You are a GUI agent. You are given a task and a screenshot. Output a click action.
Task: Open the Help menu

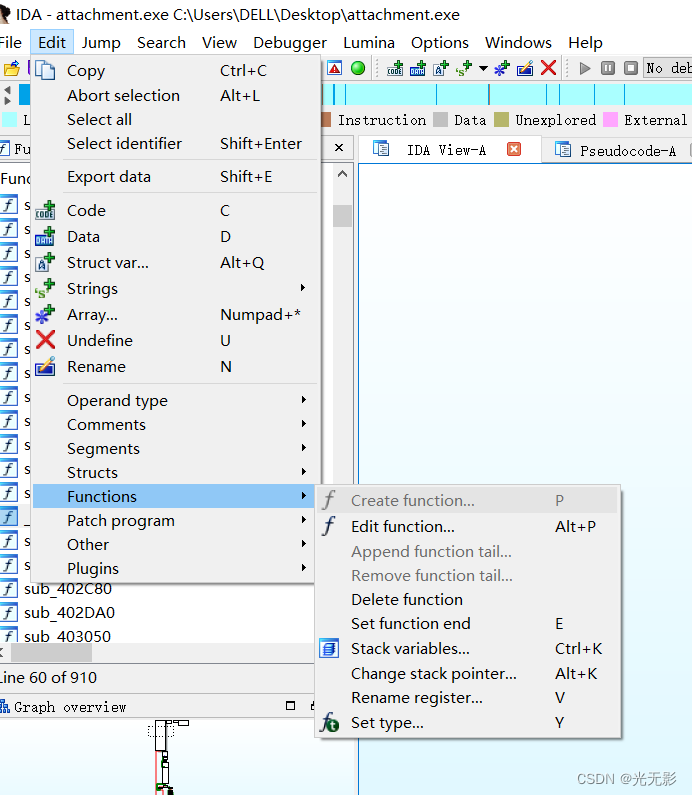[585, 43]
